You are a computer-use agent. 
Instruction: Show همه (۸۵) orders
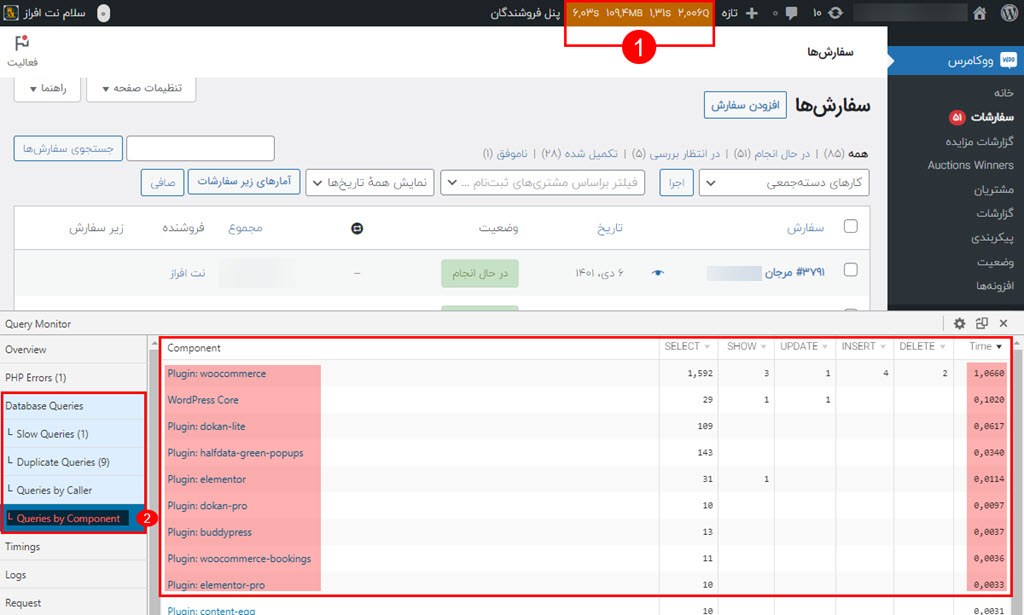tap(845, 153)
